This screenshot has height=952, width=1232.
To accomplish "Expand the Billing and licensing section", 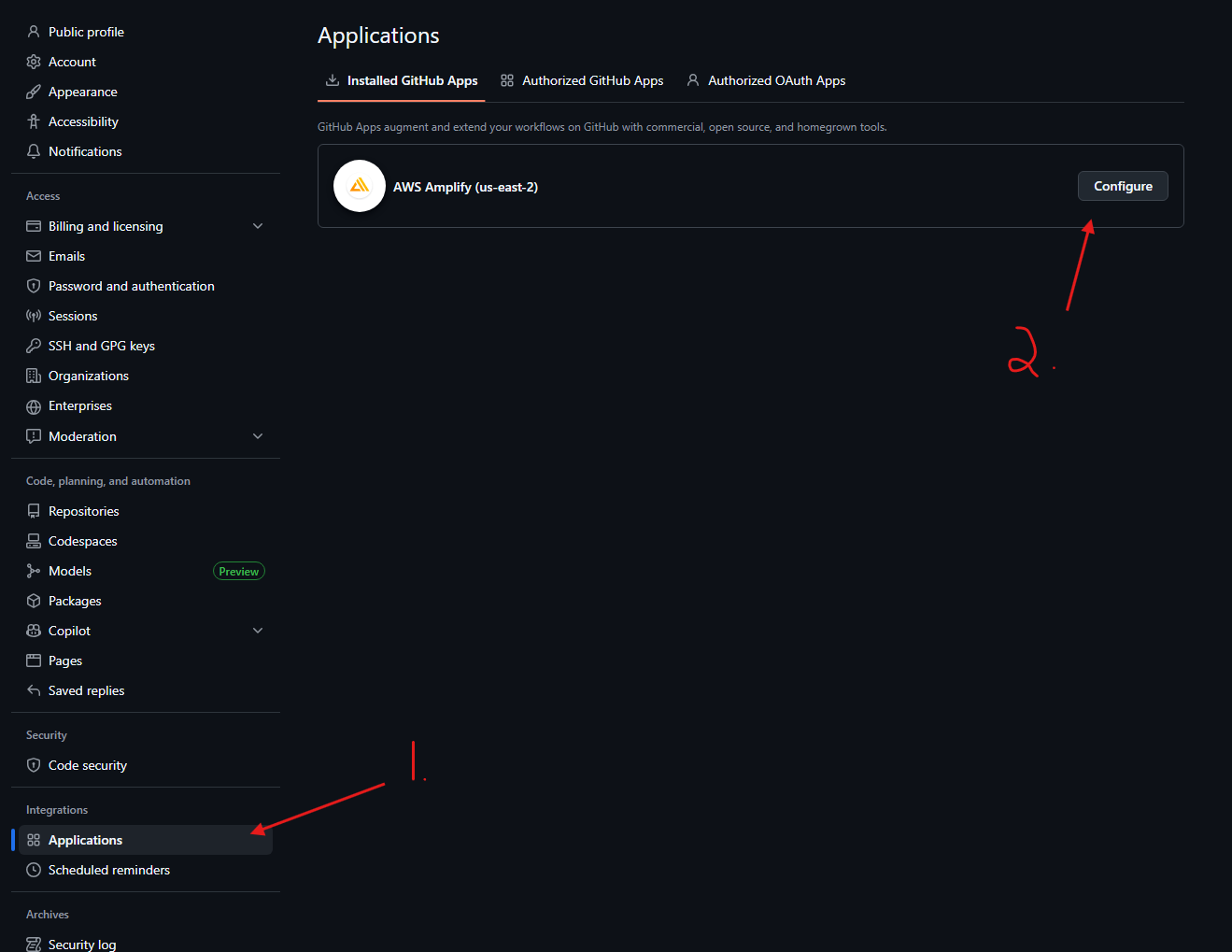I will click(x=257, y=225).
